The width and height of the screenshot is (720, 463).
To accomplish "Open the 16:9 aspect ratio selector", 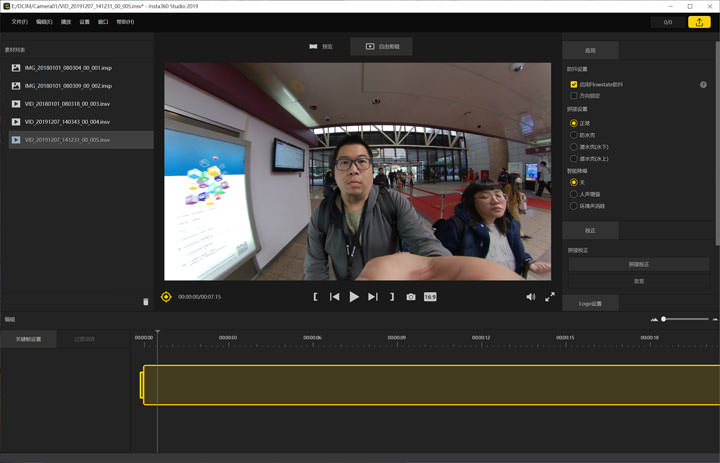I will coord(430,297).
